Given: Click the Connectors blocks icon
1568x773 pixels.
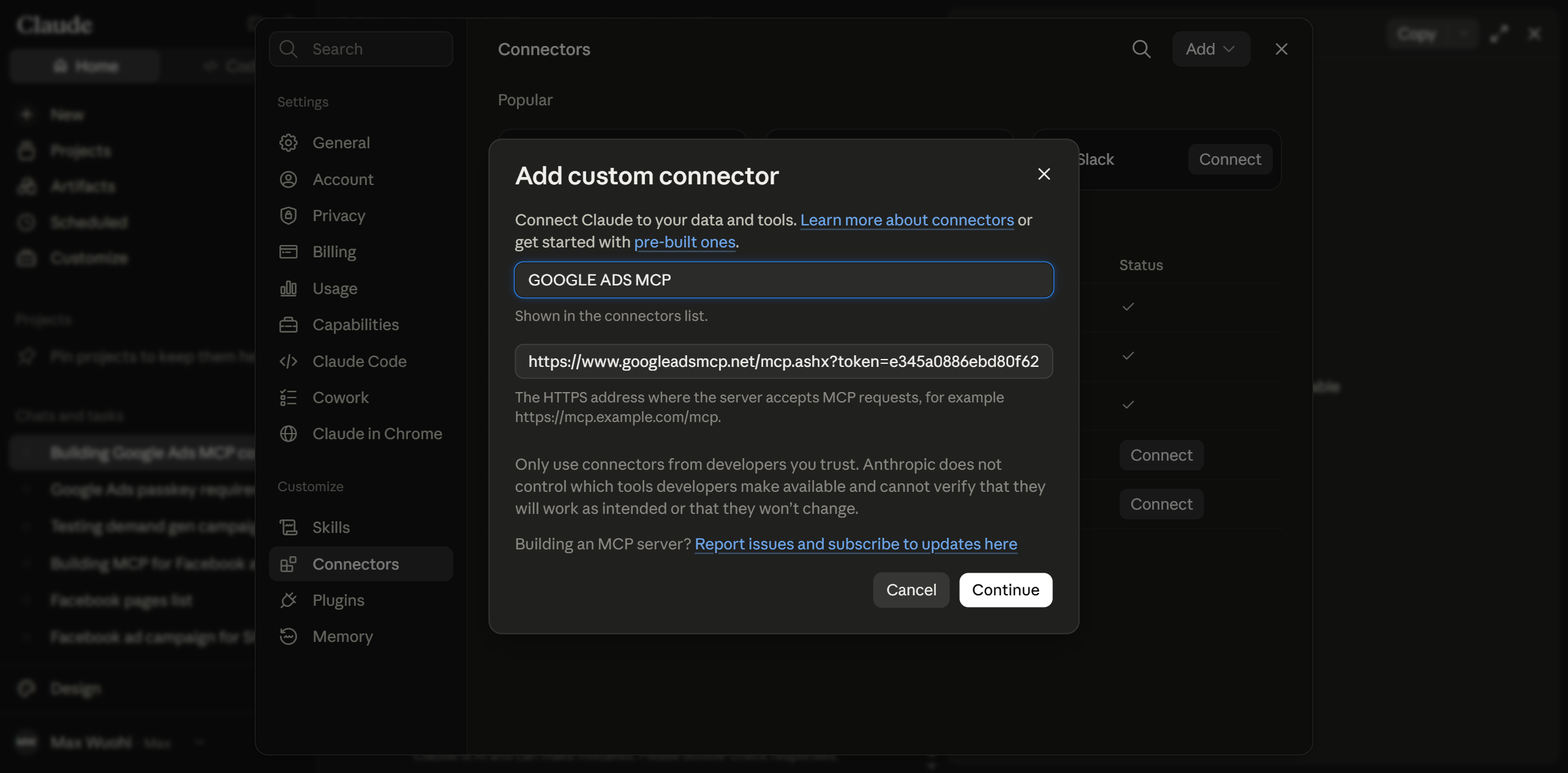Looking at the screenshot, I should [x=288, y=564].
